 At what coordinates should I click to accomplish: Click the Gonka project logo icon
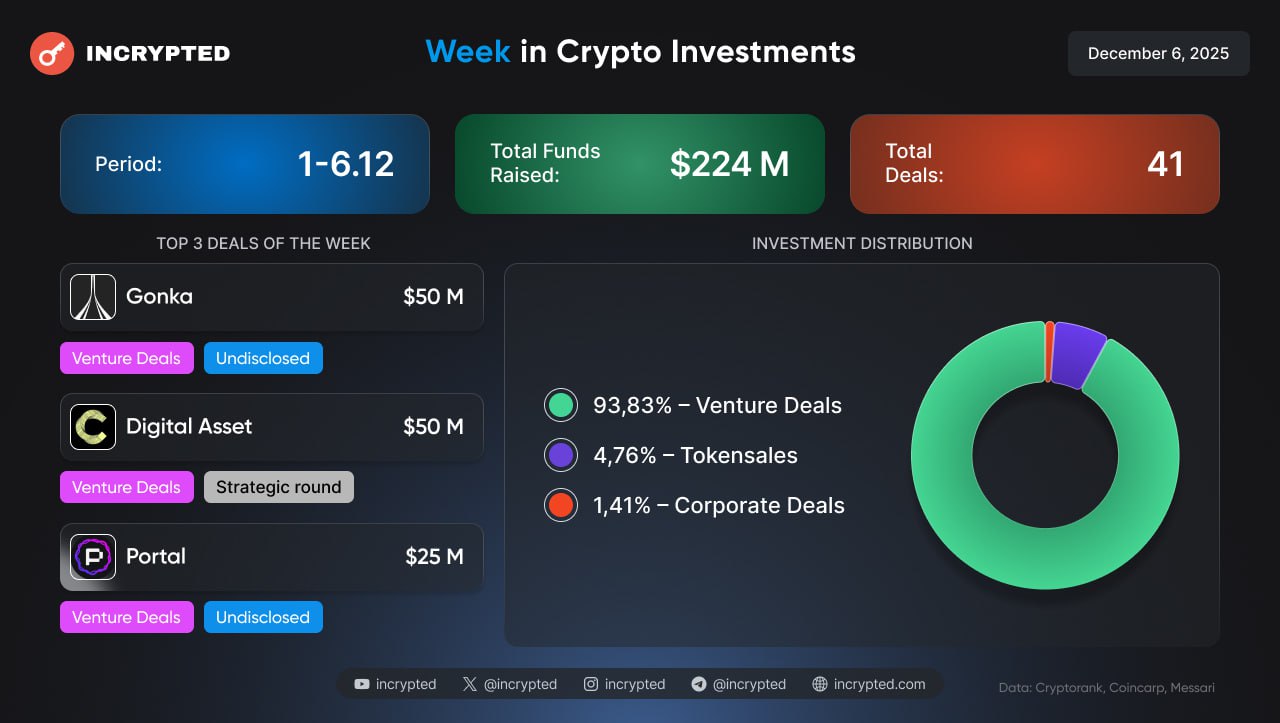click(93, 297)
